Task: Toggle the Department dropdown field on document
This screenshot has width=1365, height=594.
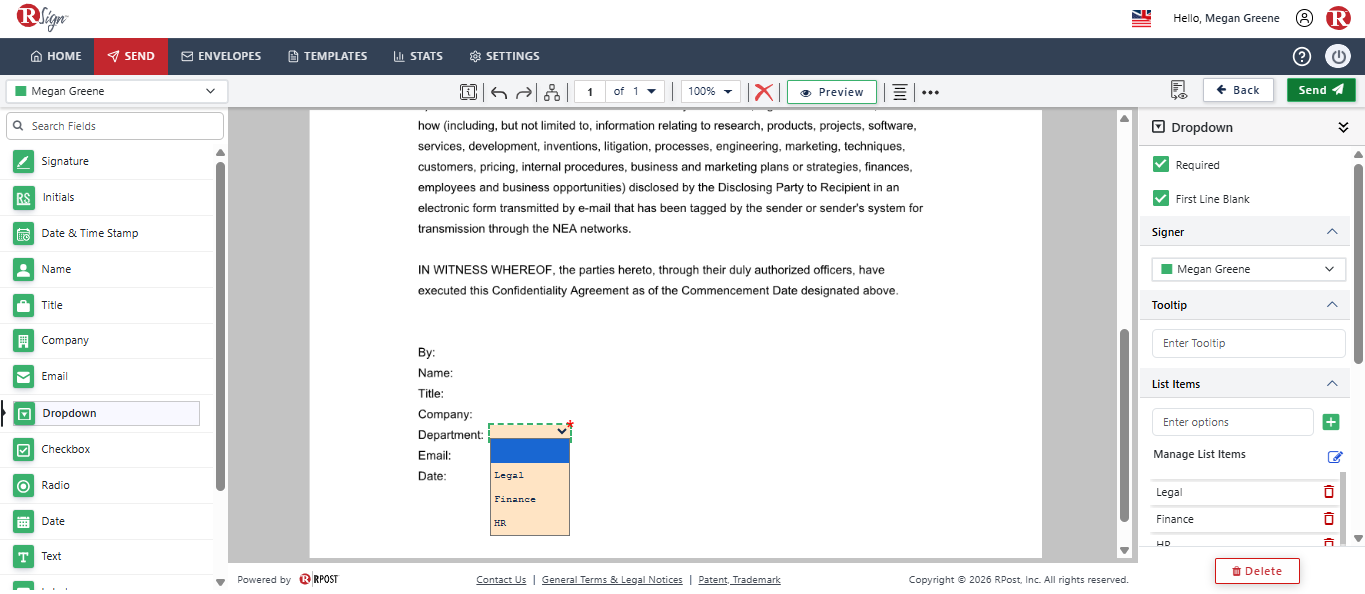Action: (x=530, y=431)
